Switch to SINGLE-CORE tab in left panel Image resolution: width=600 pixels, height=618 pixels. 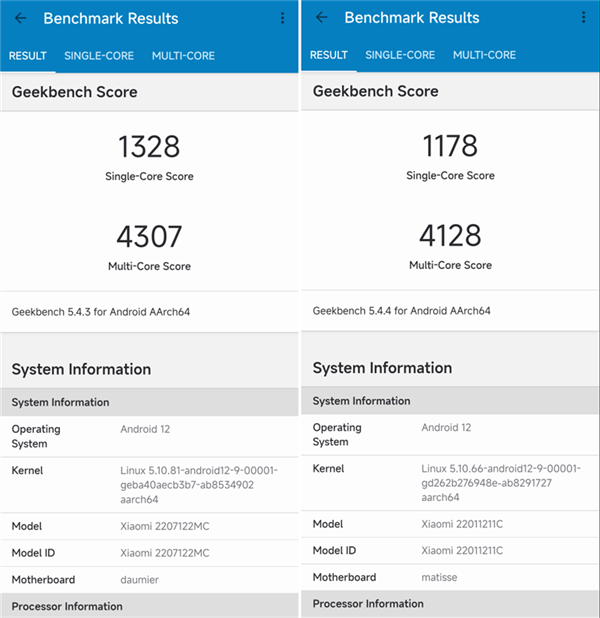(99, 56)
